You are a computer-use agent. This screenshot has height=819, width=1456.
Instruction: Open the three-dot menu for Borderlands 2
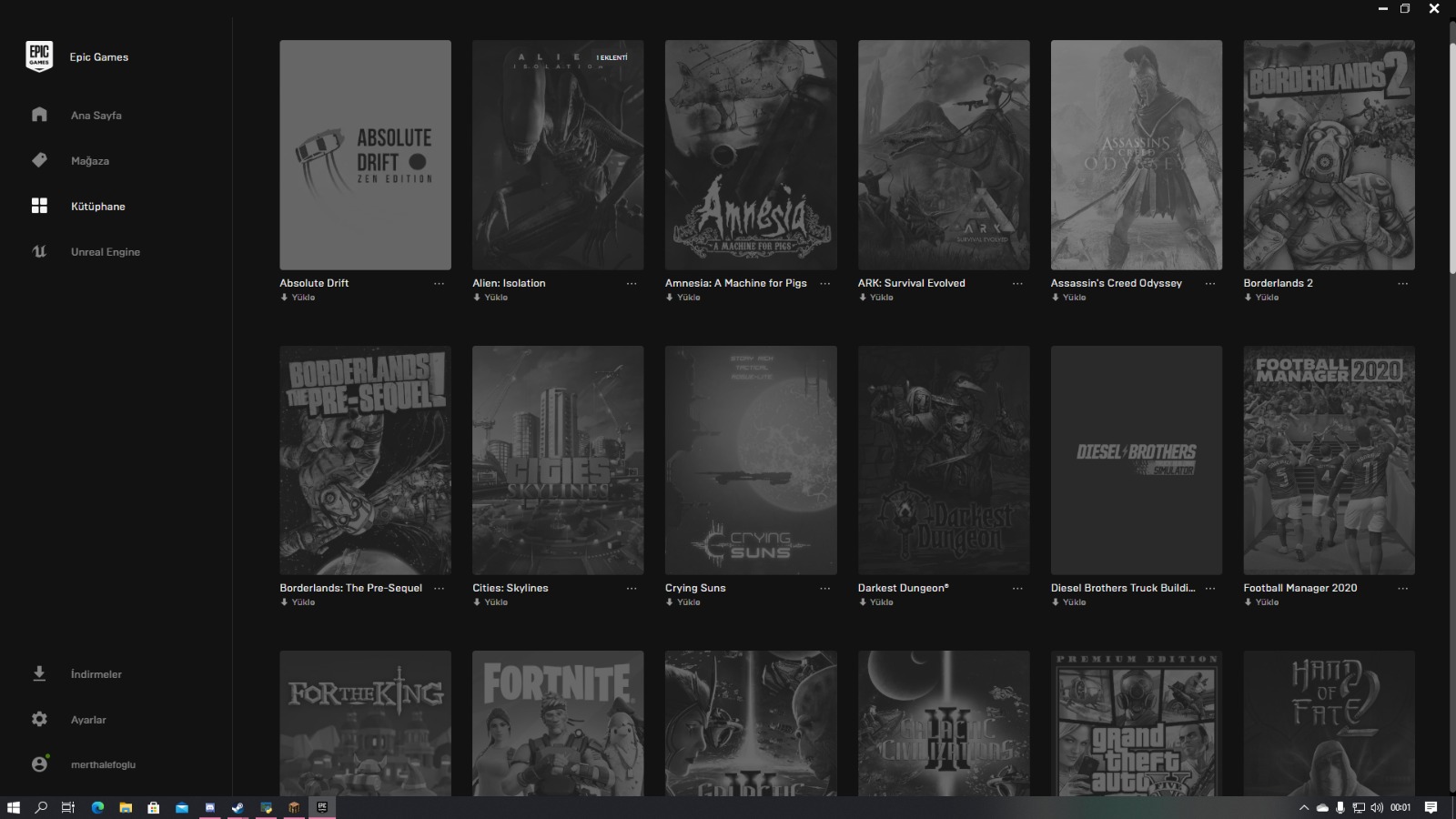(x=1403, y=283)
